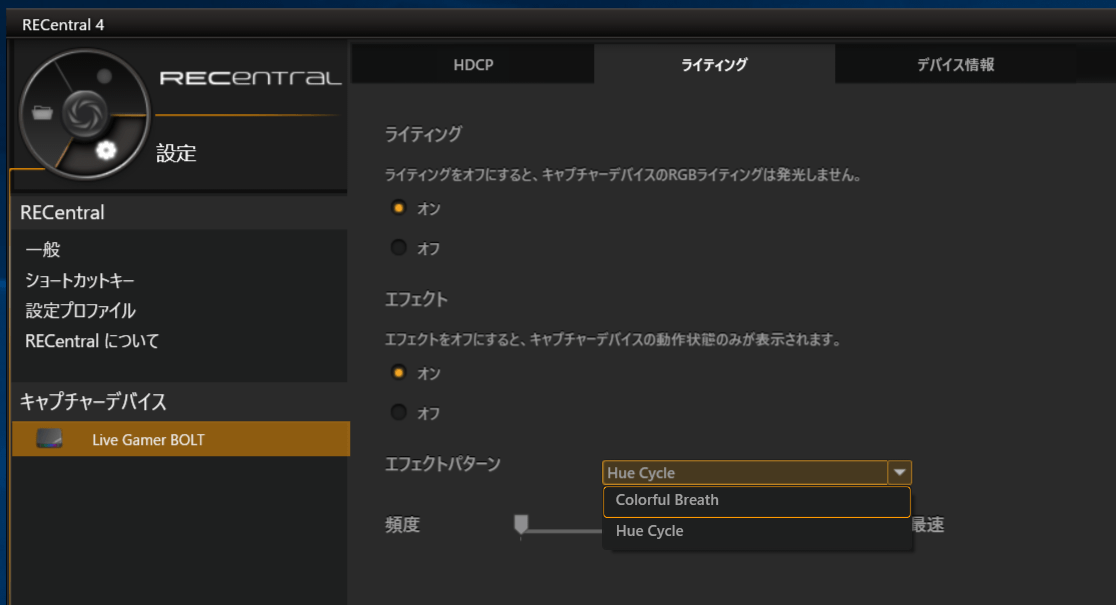
Task: Choose Hue Cycle from the dropdown list
Action: tap(757, 531)
